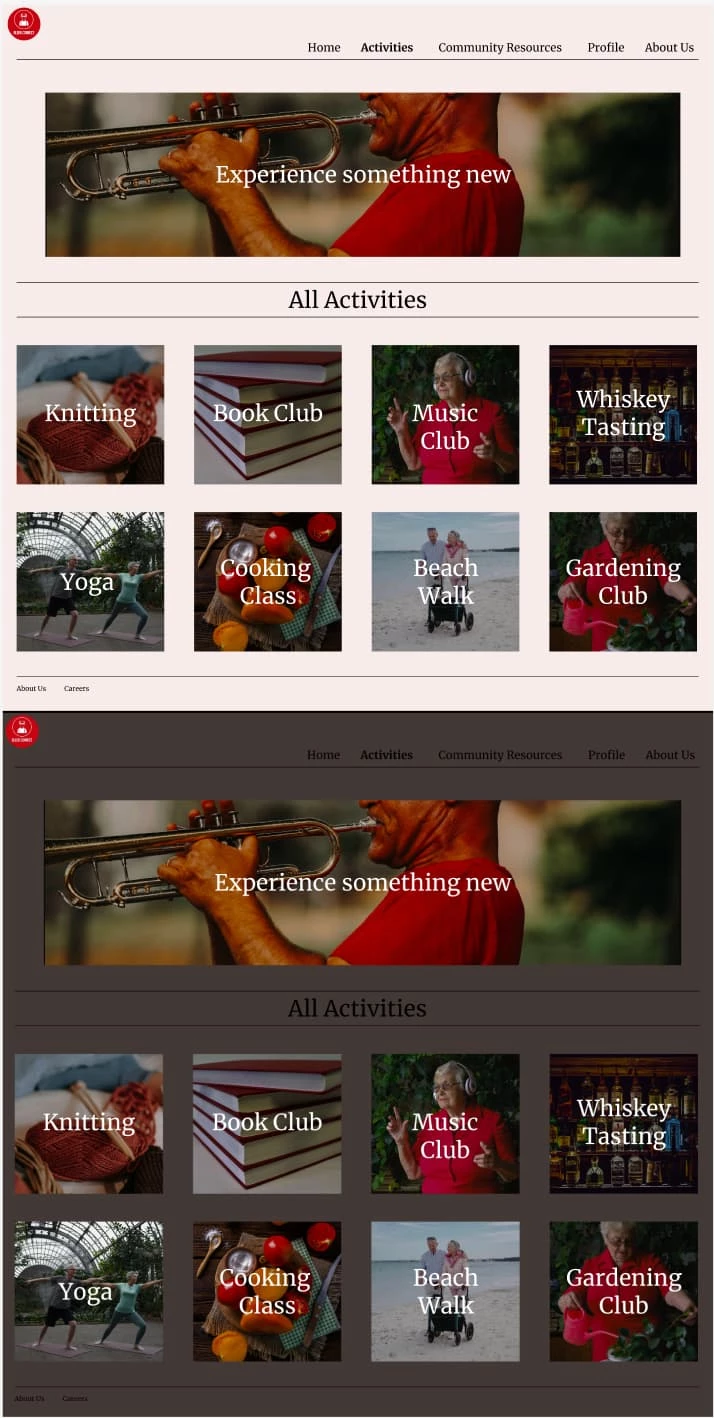Click the red logo in dark theme header
This screenshot has height=1418, width=714.
22,731
